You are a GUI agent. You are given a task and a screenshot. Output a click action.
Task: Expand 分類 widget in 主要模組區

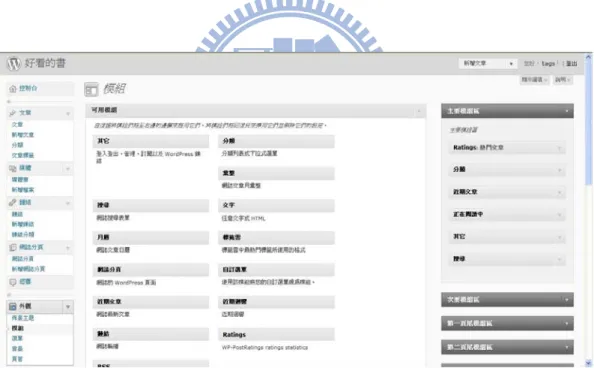pos(559,170)
